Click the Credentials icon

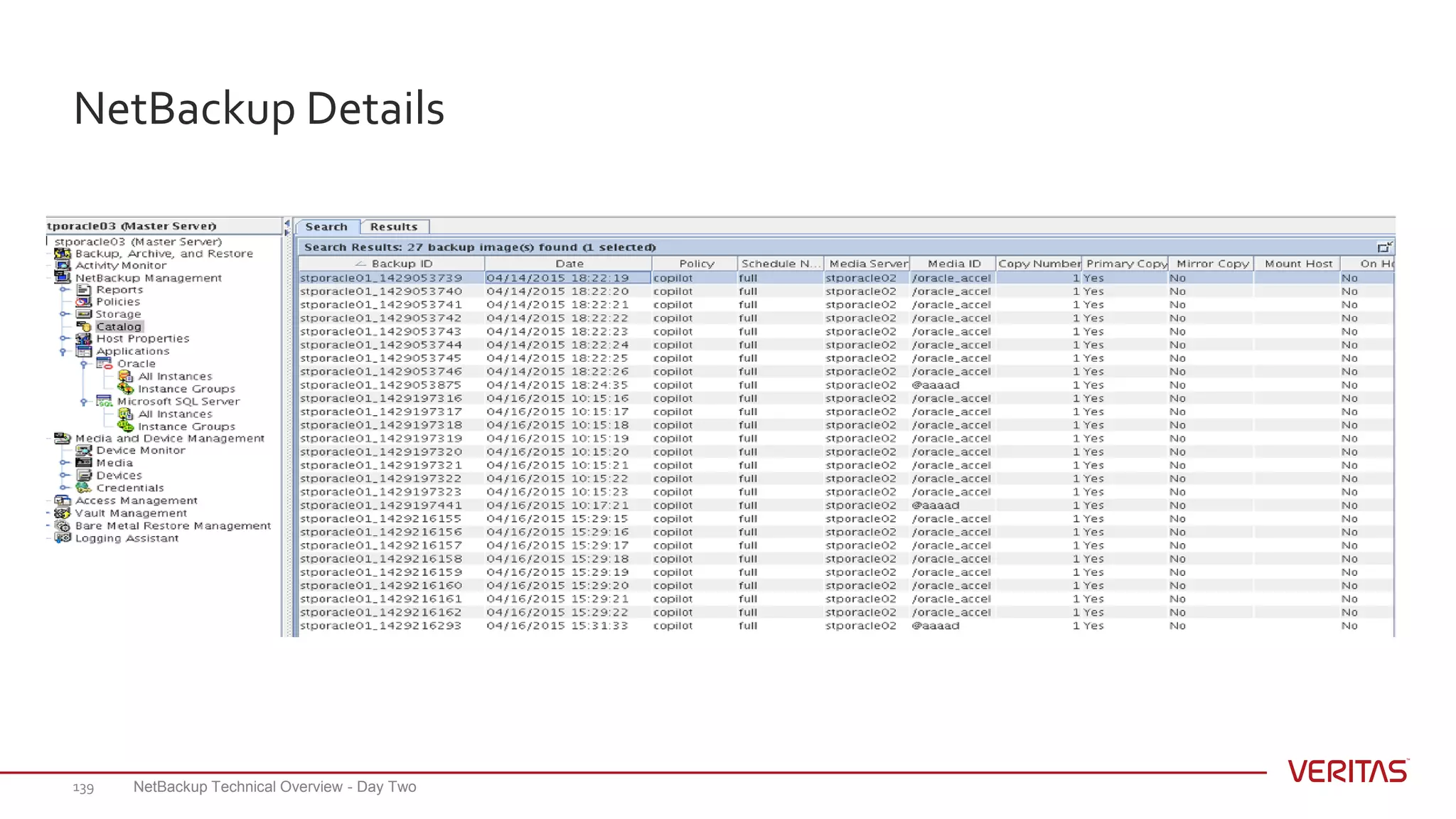coord(84,488)
